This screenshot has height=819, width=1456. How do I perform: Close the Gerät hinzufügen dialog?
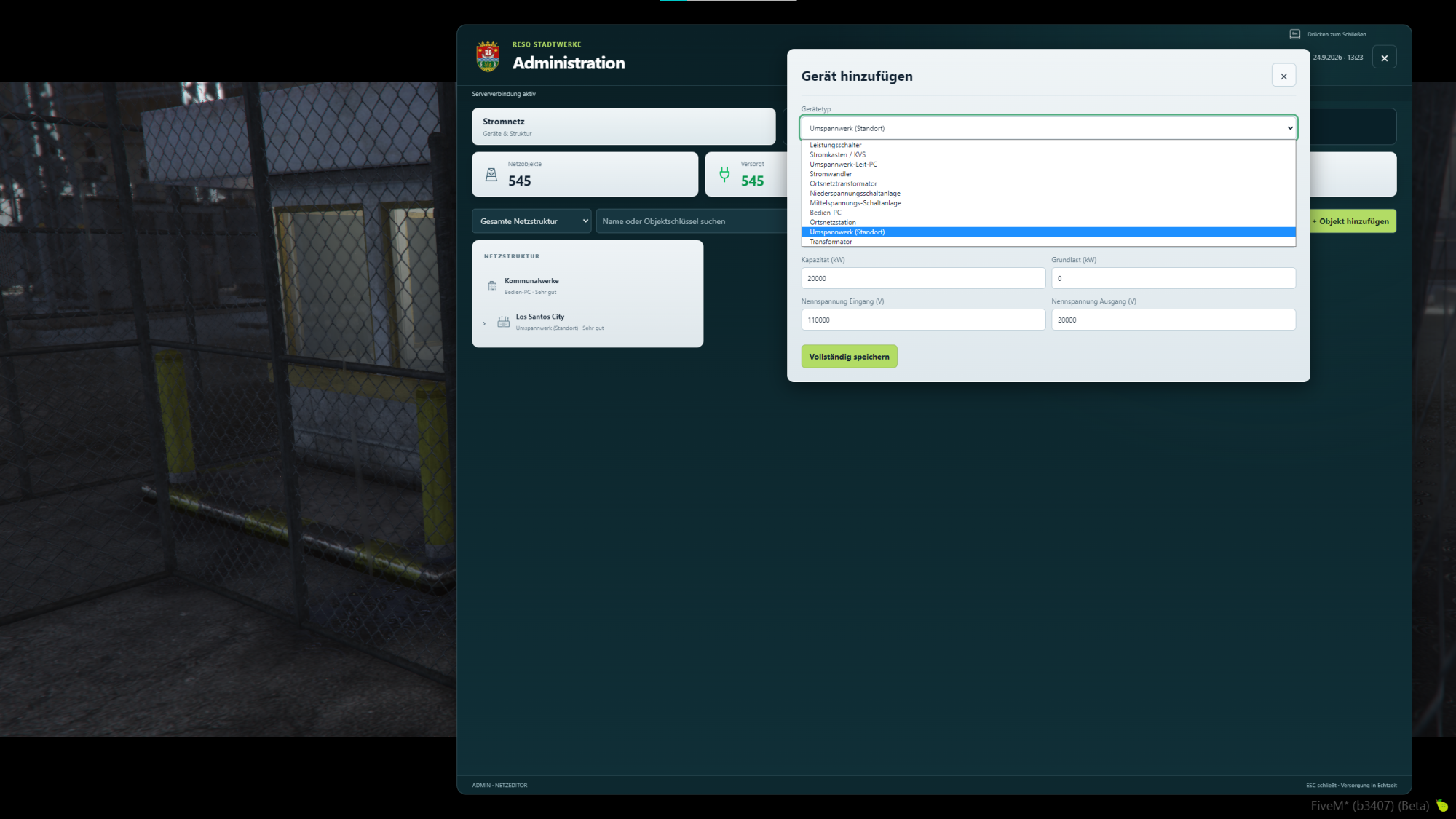[1283, 76]
